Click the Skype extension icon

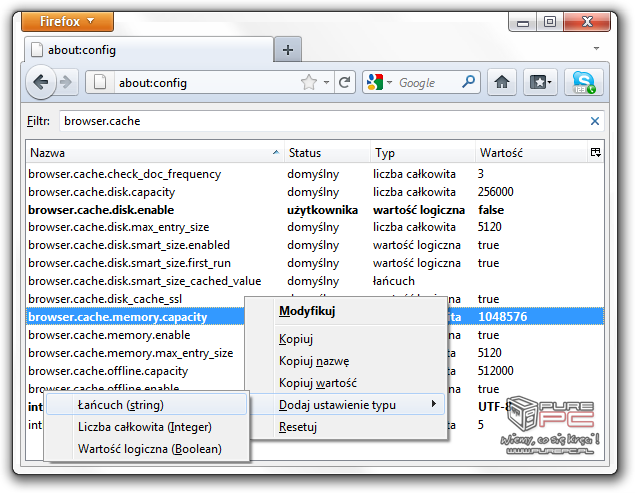pyautogui.click(x=583, y=83)
